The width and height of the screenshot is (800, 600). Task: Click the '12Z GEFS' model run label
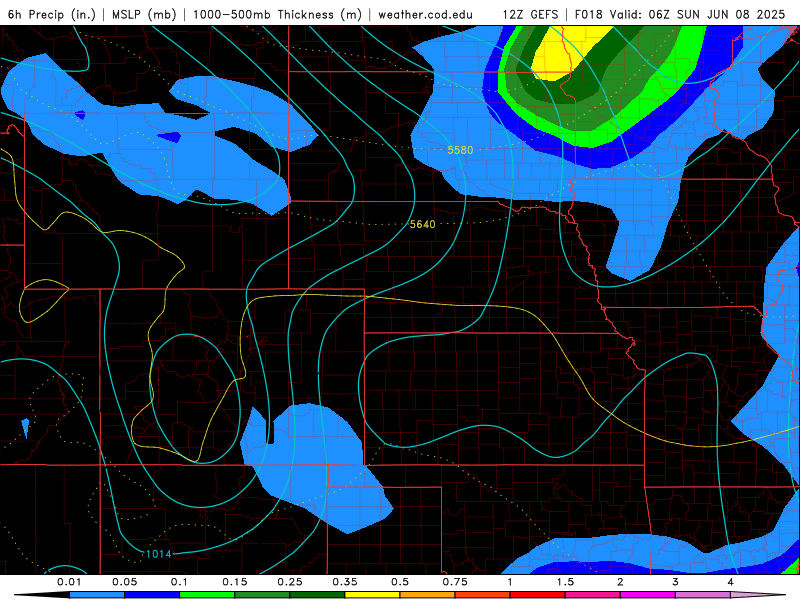click(x=530, y=14)
